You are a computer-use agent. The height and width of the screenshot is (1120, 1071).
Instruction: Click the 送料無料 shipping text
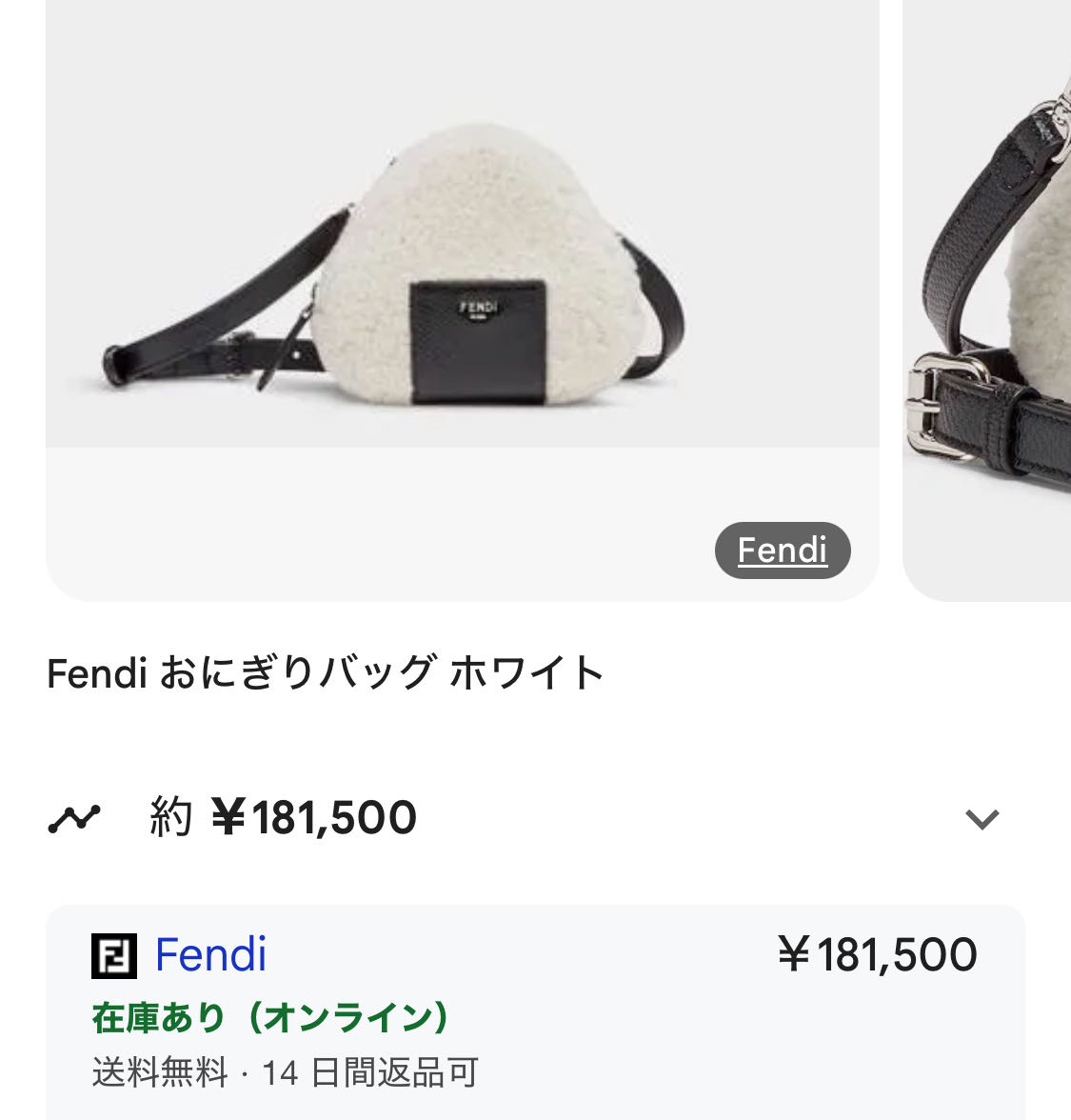click(159, 1072)
